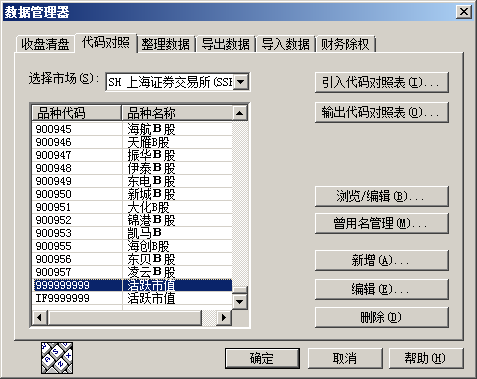Switch to the 整理数据 tab

point(166,44)
